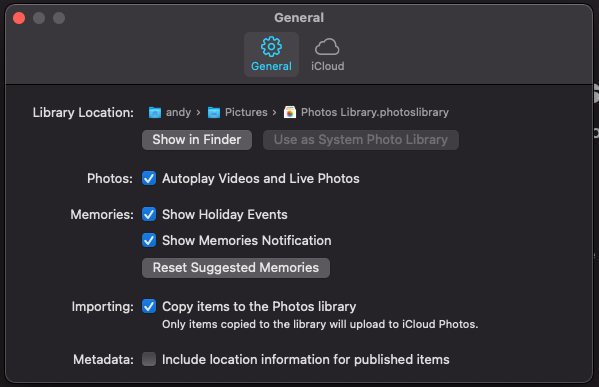Select the General gear icon

coord(271,47)
